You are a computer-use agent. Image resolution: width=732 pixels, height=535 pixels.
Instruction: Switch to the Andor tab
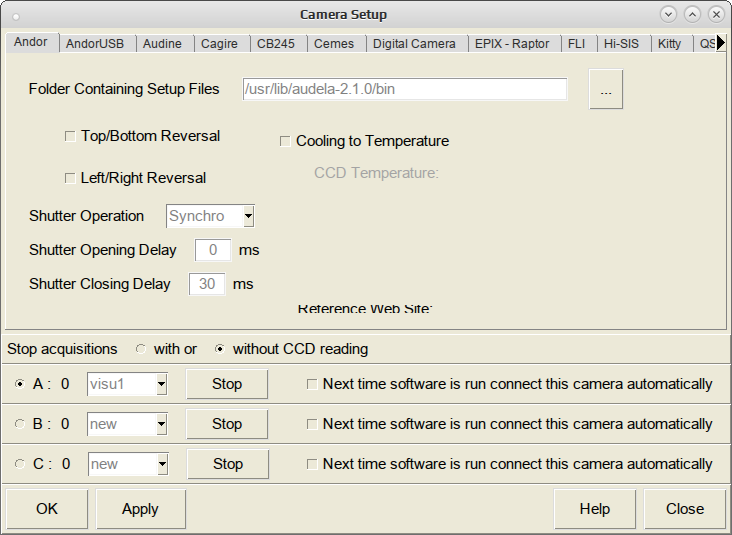point(31,42)
